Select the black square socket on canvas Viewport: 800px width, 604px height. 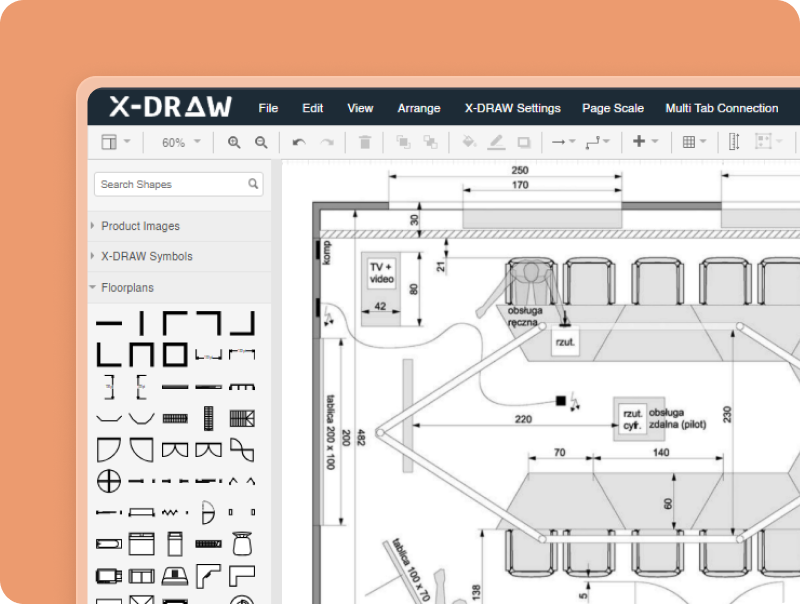pos(561,400)
